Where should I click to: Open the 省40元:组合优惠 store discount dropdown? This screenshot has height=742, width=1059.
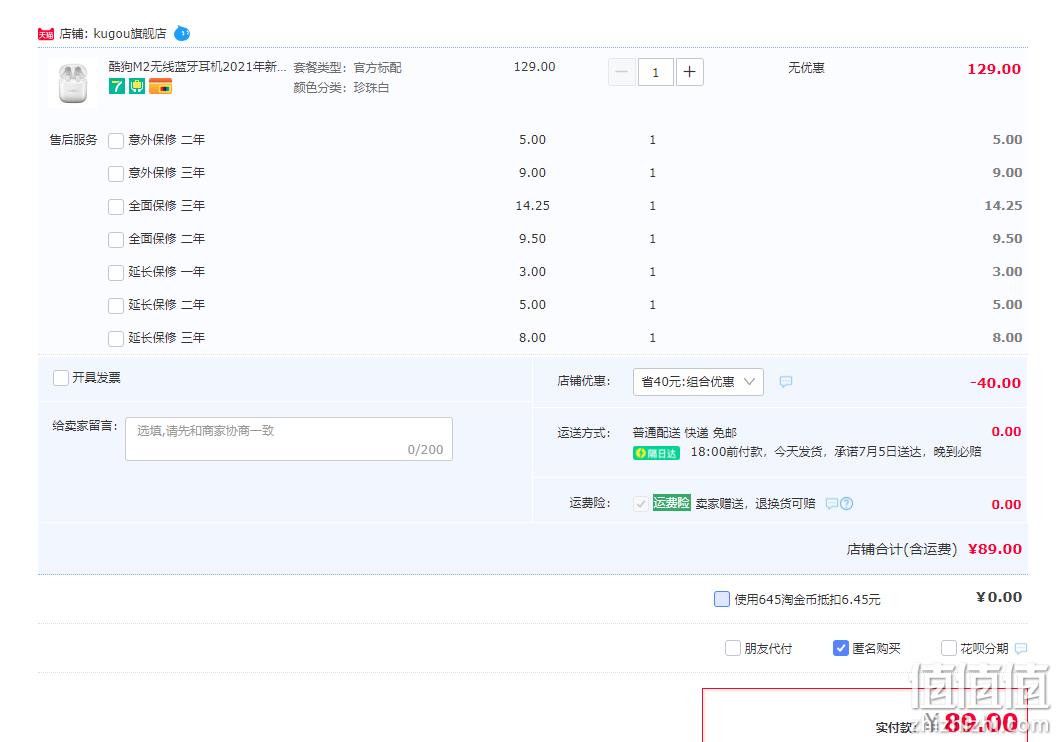pos(698,382)
